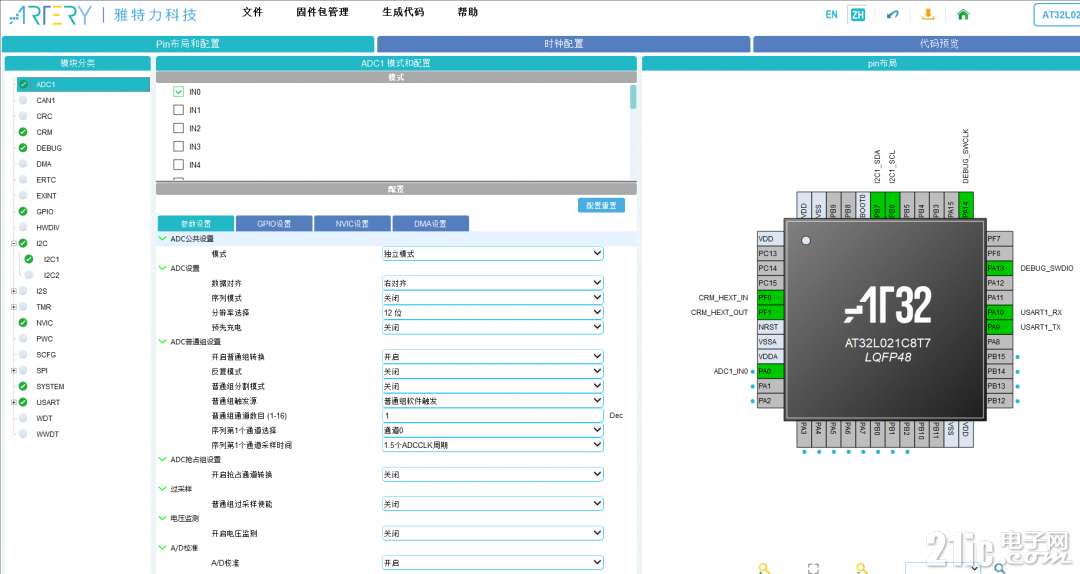
Task: Click the zoom-out magnifier under the chip
Action: [862, 568]
